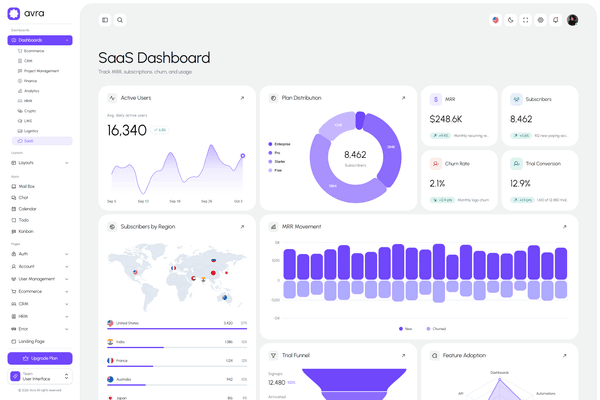Click the Calendar app icon

pos(14,209)
